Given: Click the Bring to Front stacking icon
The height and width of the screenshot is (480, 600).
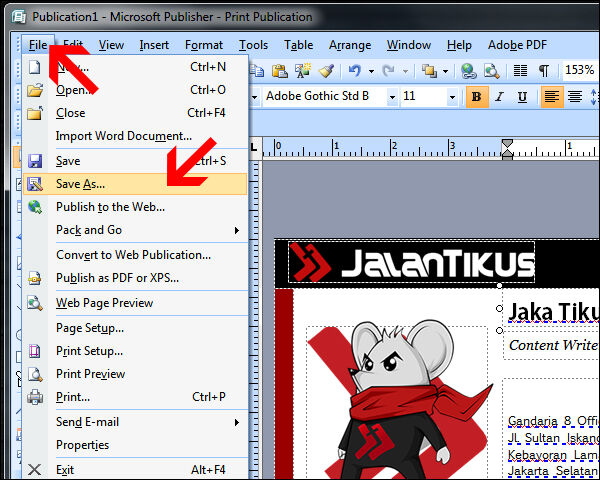Looking at the screenshot, I should 429,71.
